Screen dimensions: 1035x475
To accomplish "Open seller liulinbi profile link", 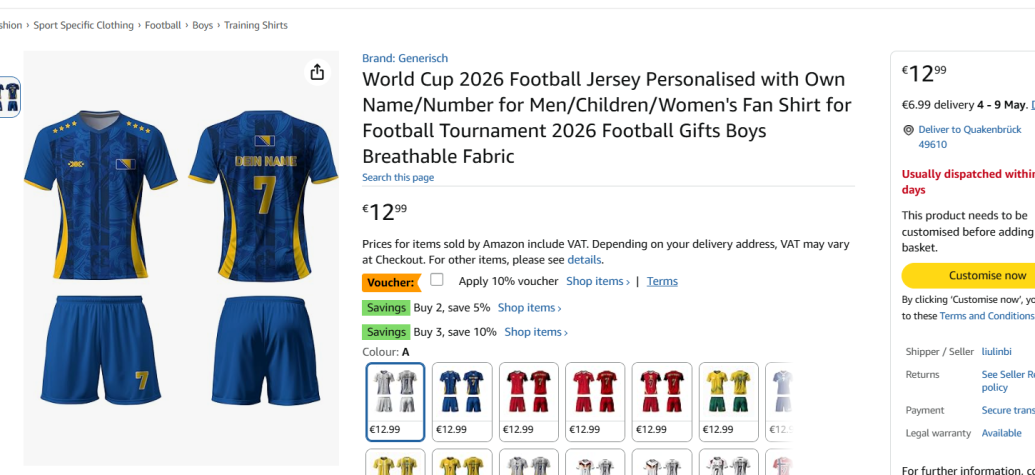I will (996, 352).
